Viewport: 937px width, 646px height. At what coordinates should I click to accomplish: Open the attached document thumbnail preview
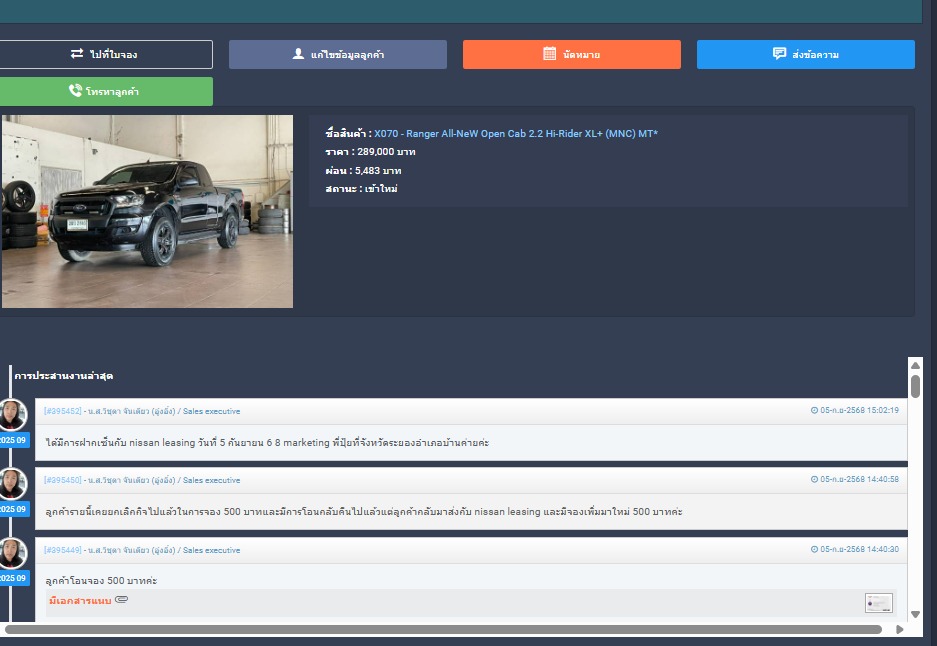[x=878, y=603]
